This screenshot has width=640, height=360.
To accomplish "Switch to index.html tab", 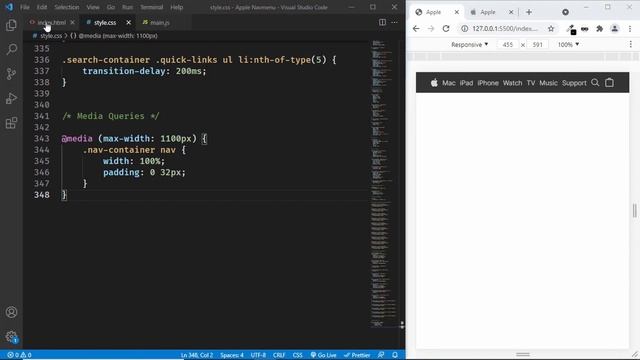I will [x=51, y=23].
